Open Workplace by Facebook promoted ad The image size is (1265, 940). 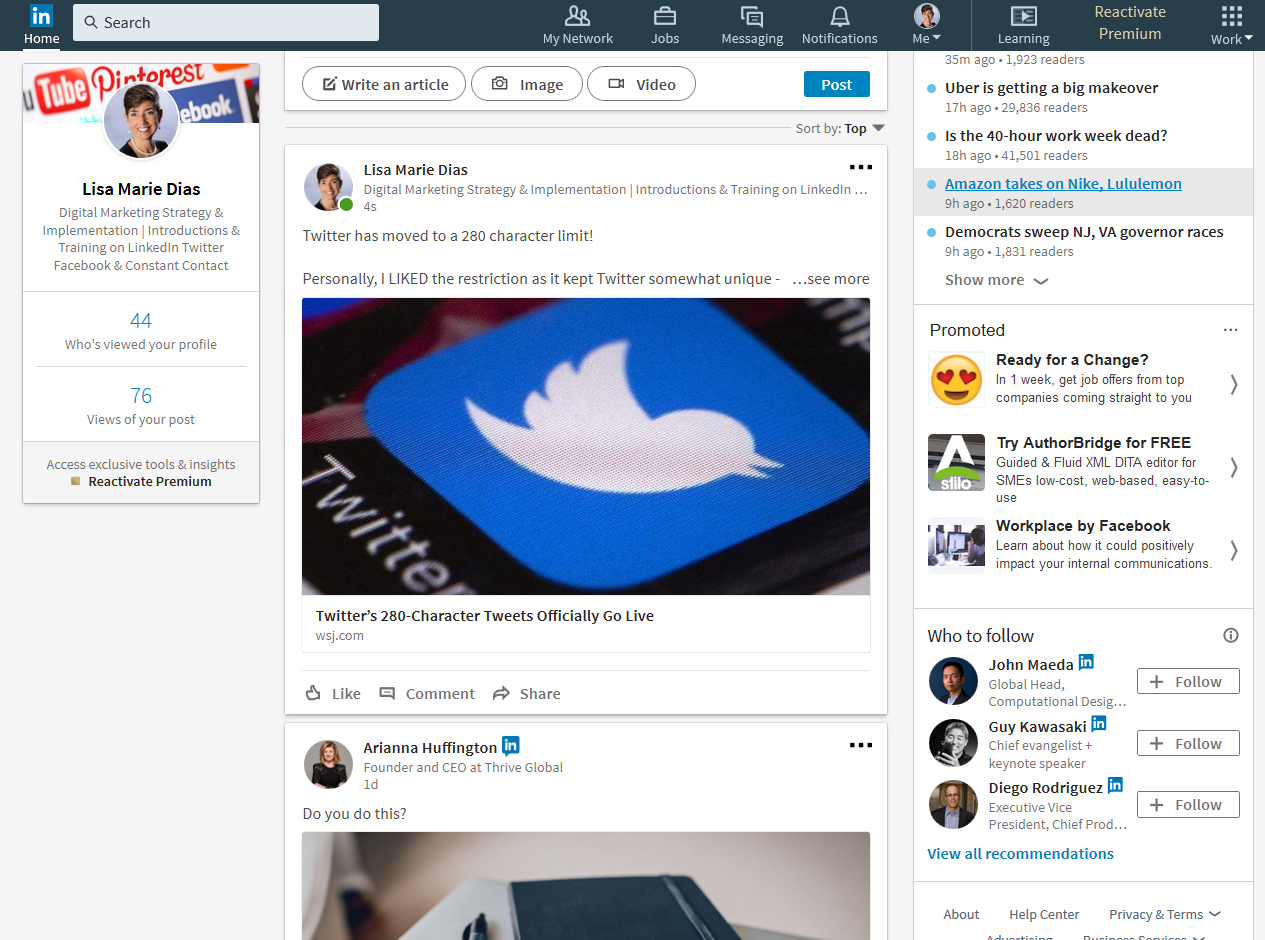click(1083, 526)
